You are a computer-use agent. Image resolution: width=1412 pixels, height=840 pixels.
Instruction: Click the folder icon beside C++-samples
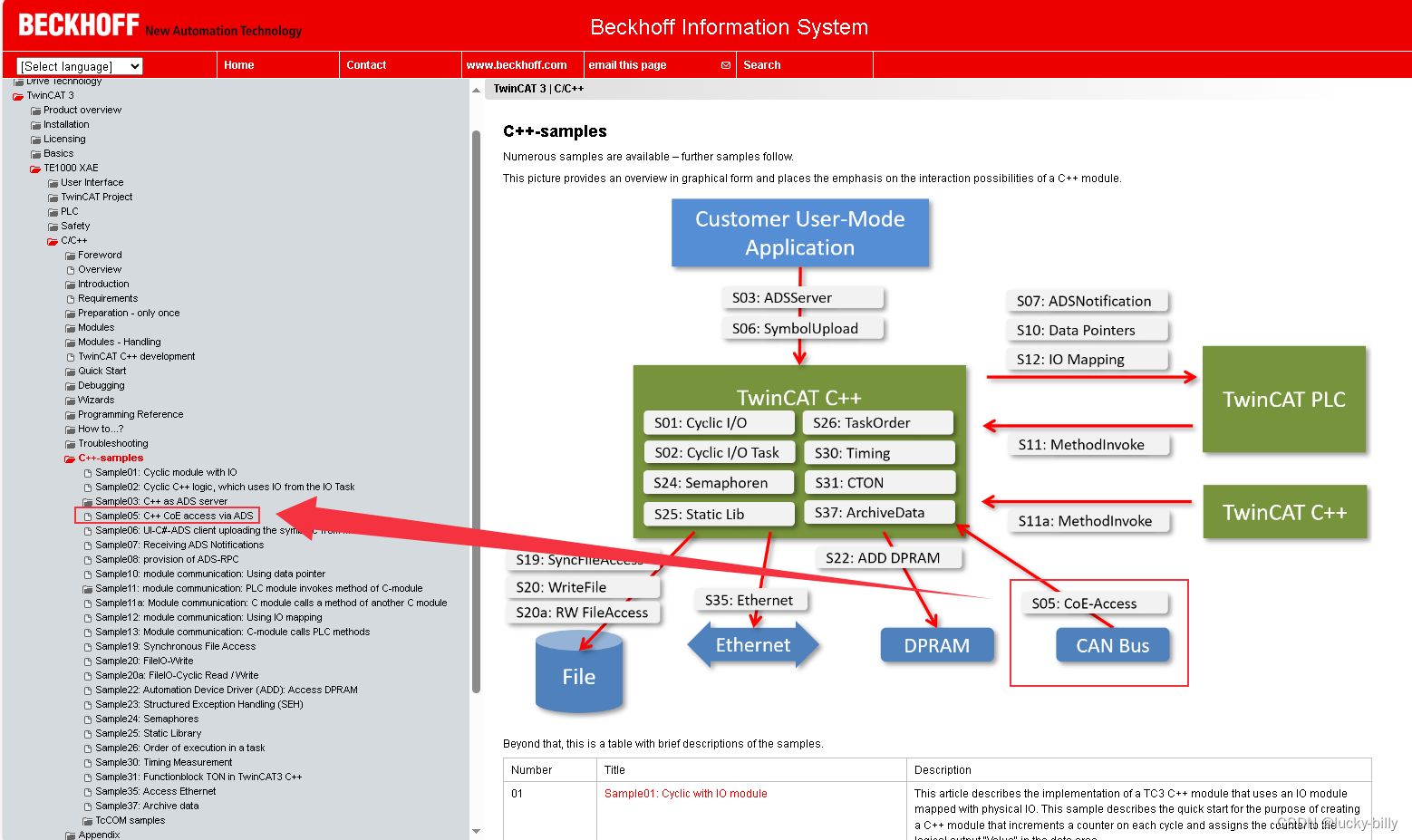click(x=71, y=458)
